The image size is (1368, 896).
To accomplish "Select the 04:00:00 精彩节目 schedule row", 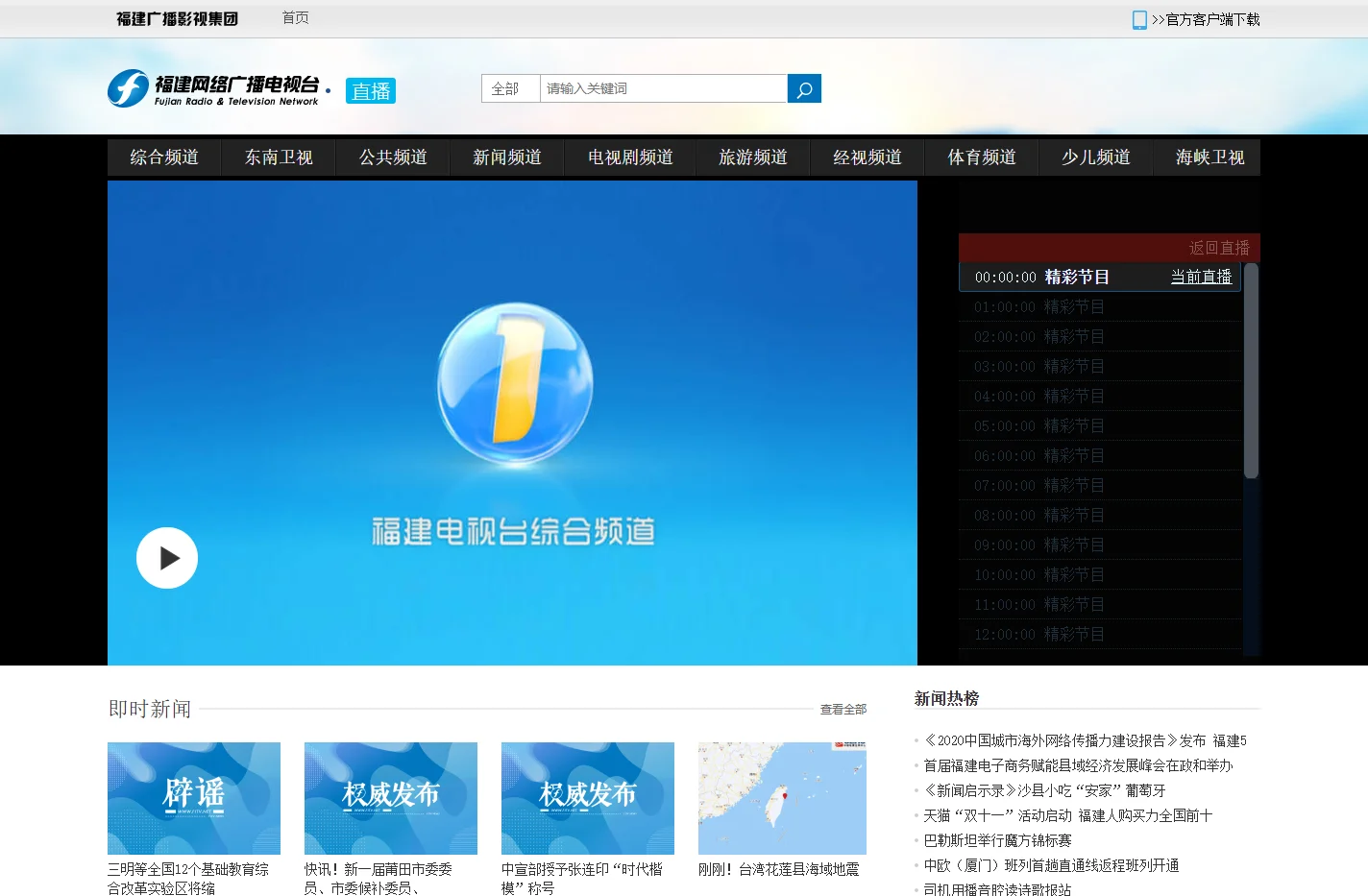I will click(x=1100, y=397).
